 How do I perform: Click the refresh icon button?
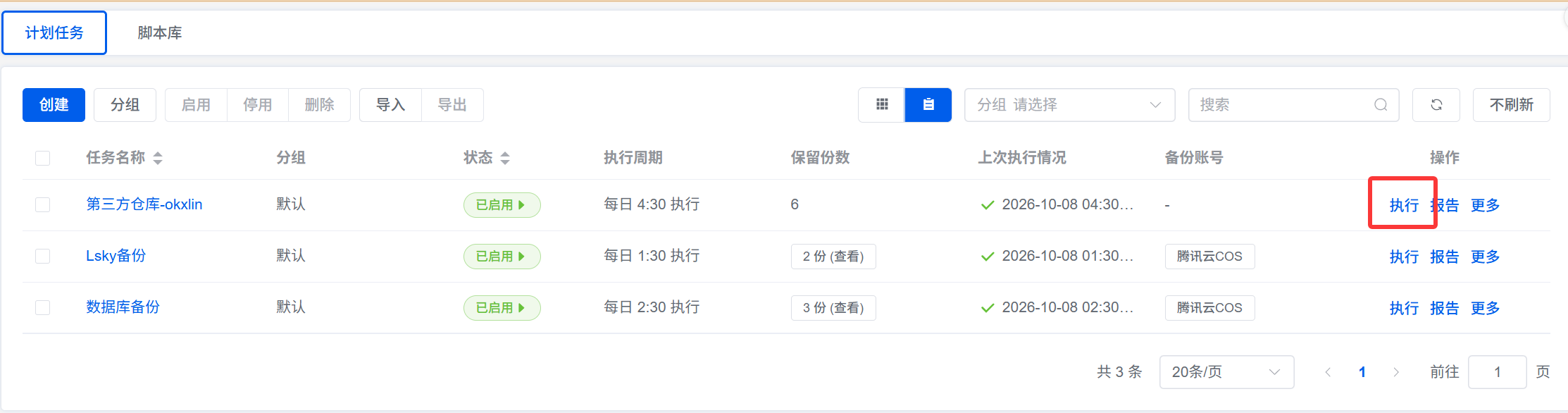(x=1436, y=105)
